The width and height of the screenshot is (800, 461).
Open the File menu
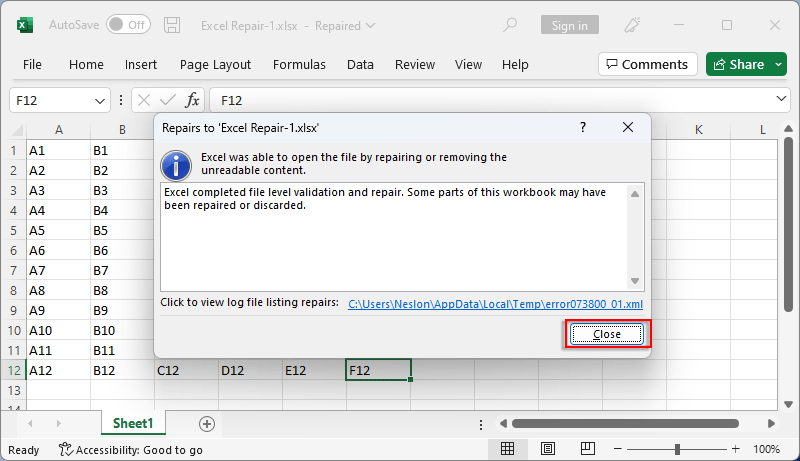pyautogui.click(x=32, y=65)
